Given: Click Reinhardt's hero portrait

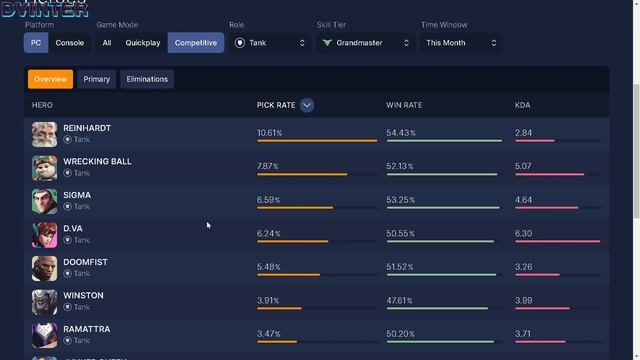Looking at the screenshot, I should [44, 134].
